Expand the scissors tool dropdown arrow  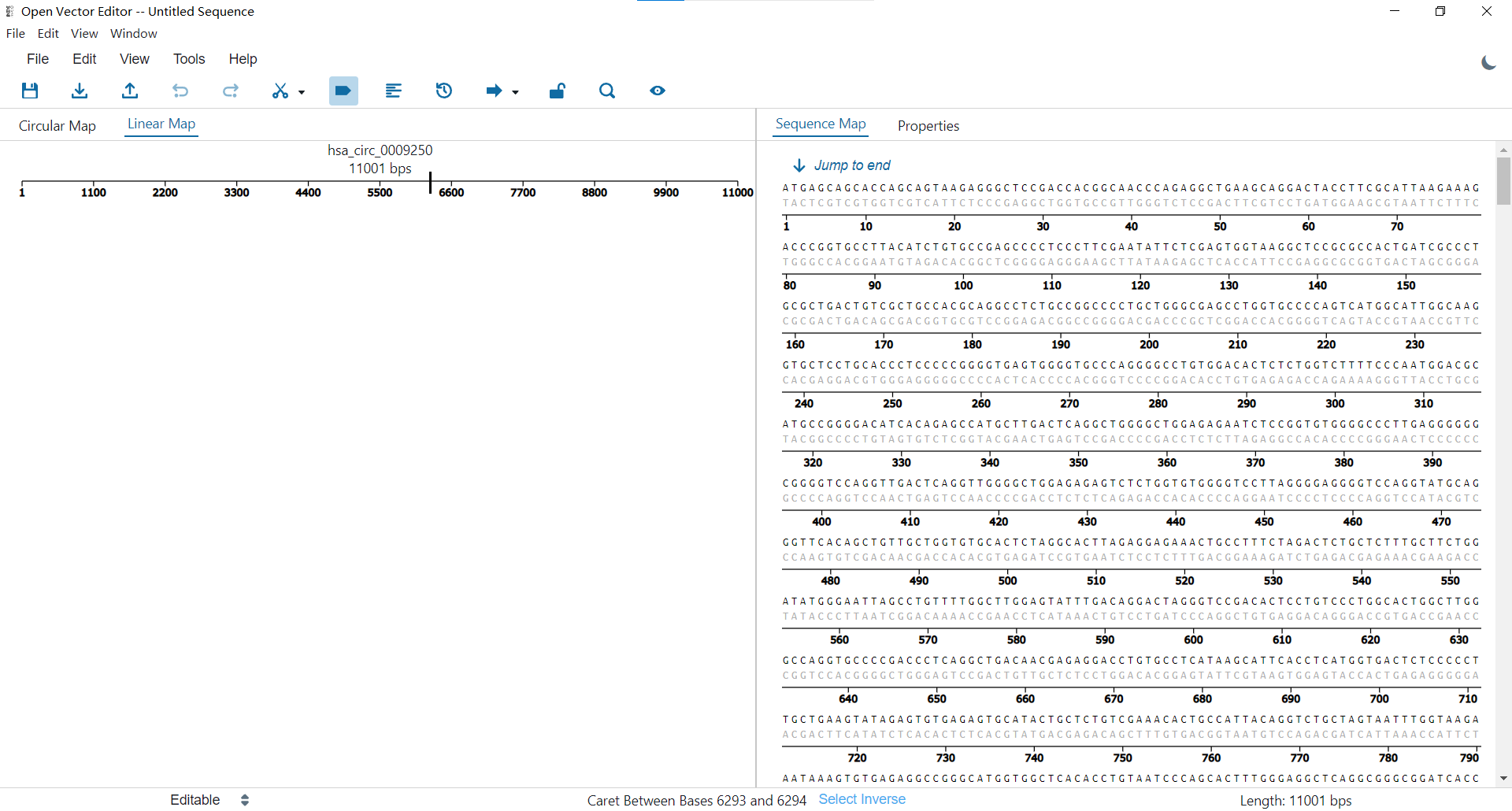pos(302,92)
